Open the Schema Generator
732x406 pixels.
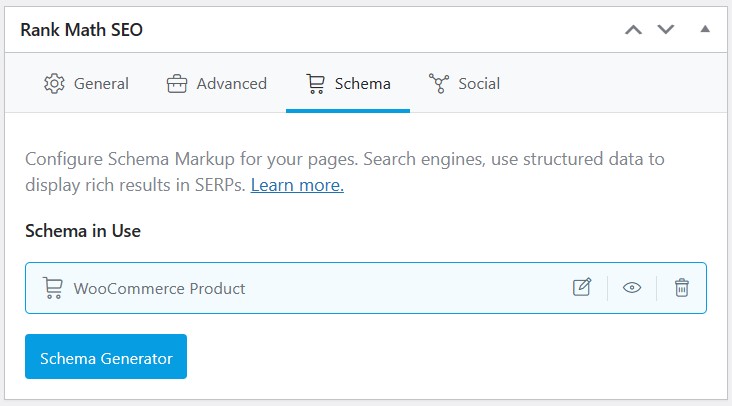[106, 357]
